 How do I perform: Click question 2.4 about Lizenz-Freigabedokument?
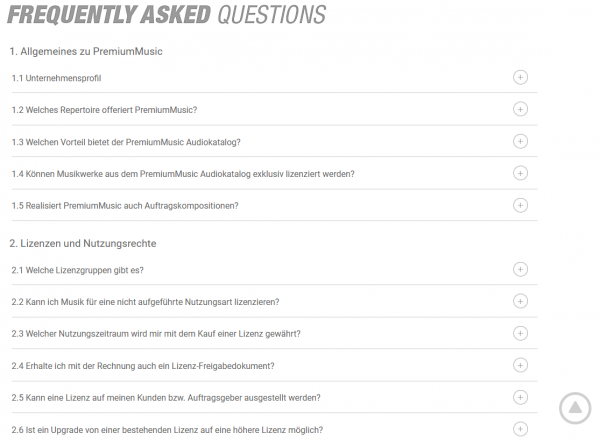143,366
